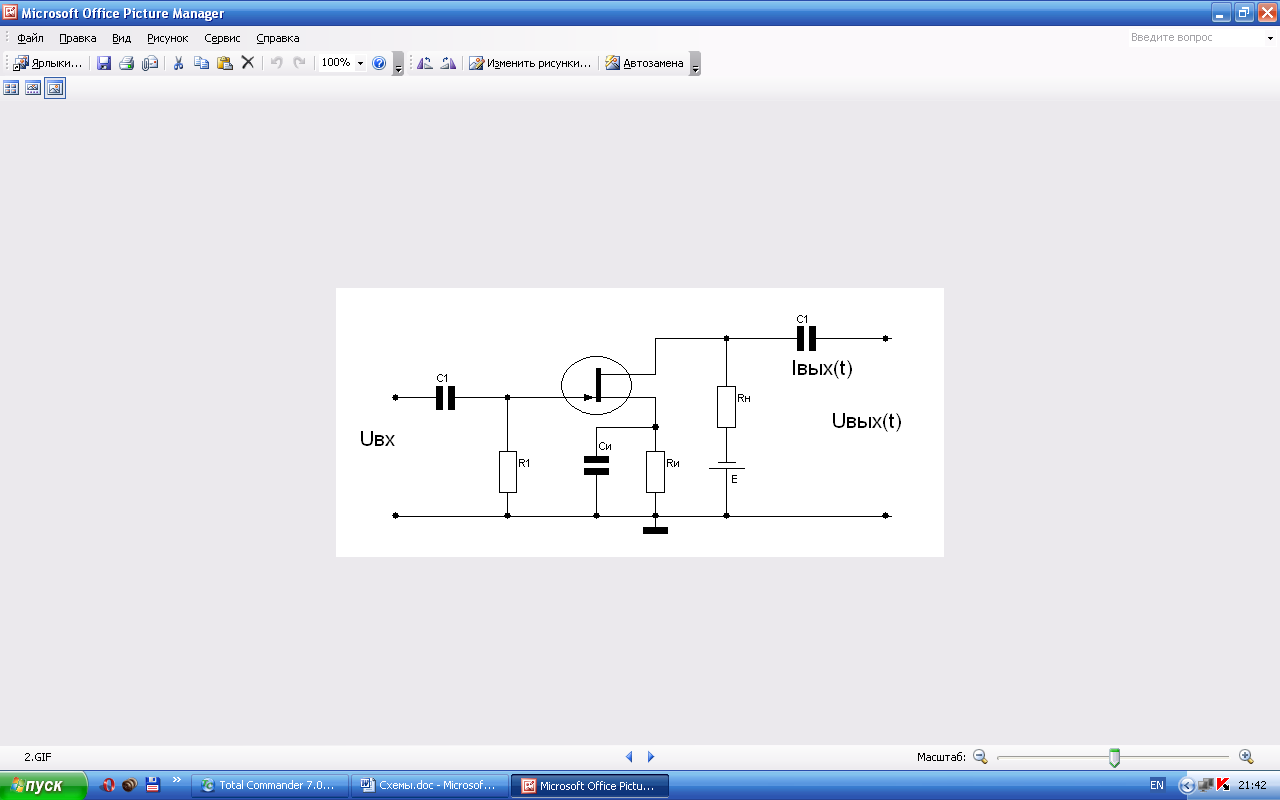This screenshot has width=1280, height=800.
Task: Click the Cut scissors icon
Action: pyautogui.click(x=179, y=63)
